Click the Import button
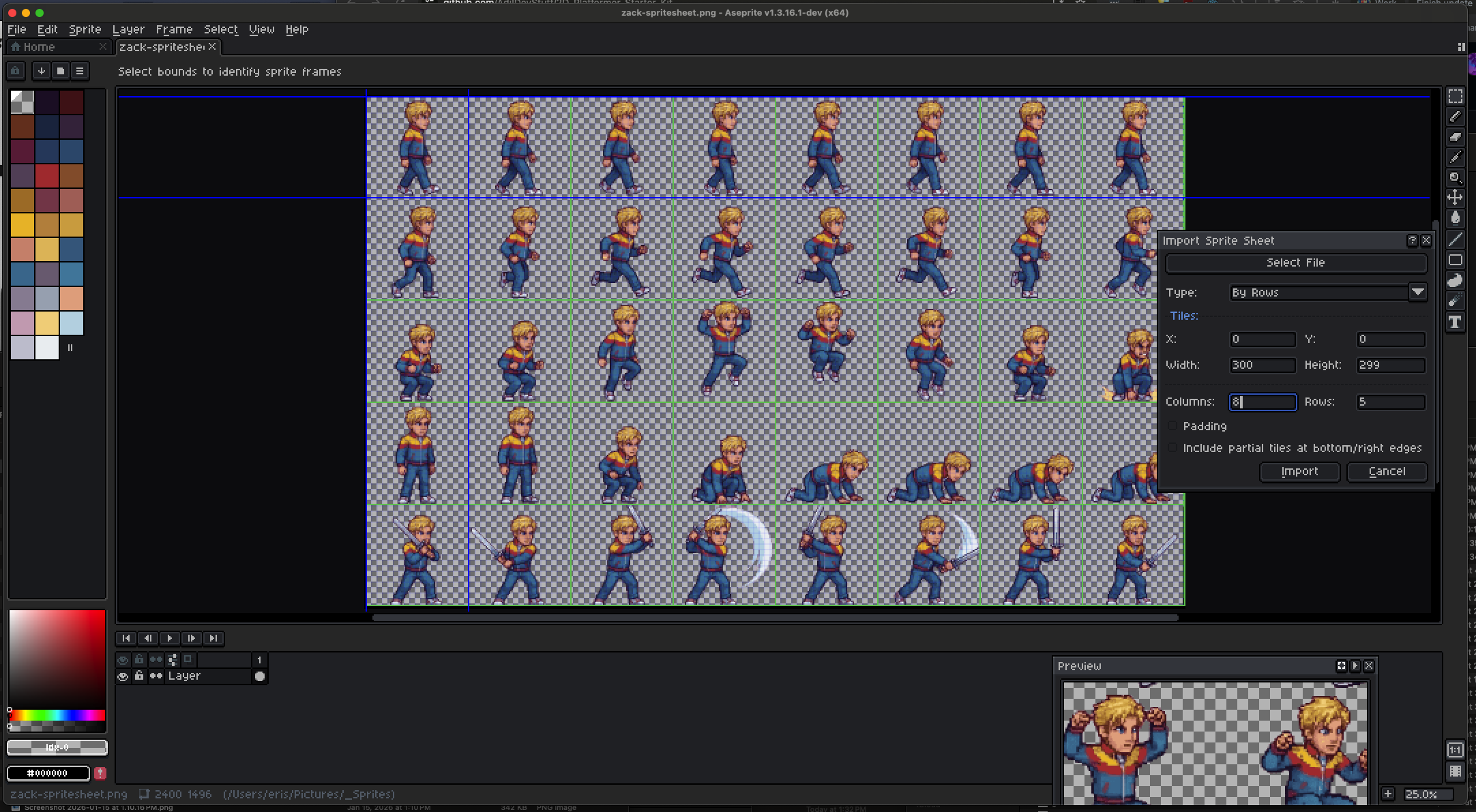The height and width of the screenshot is (812, 1476). coord(1299,472)
